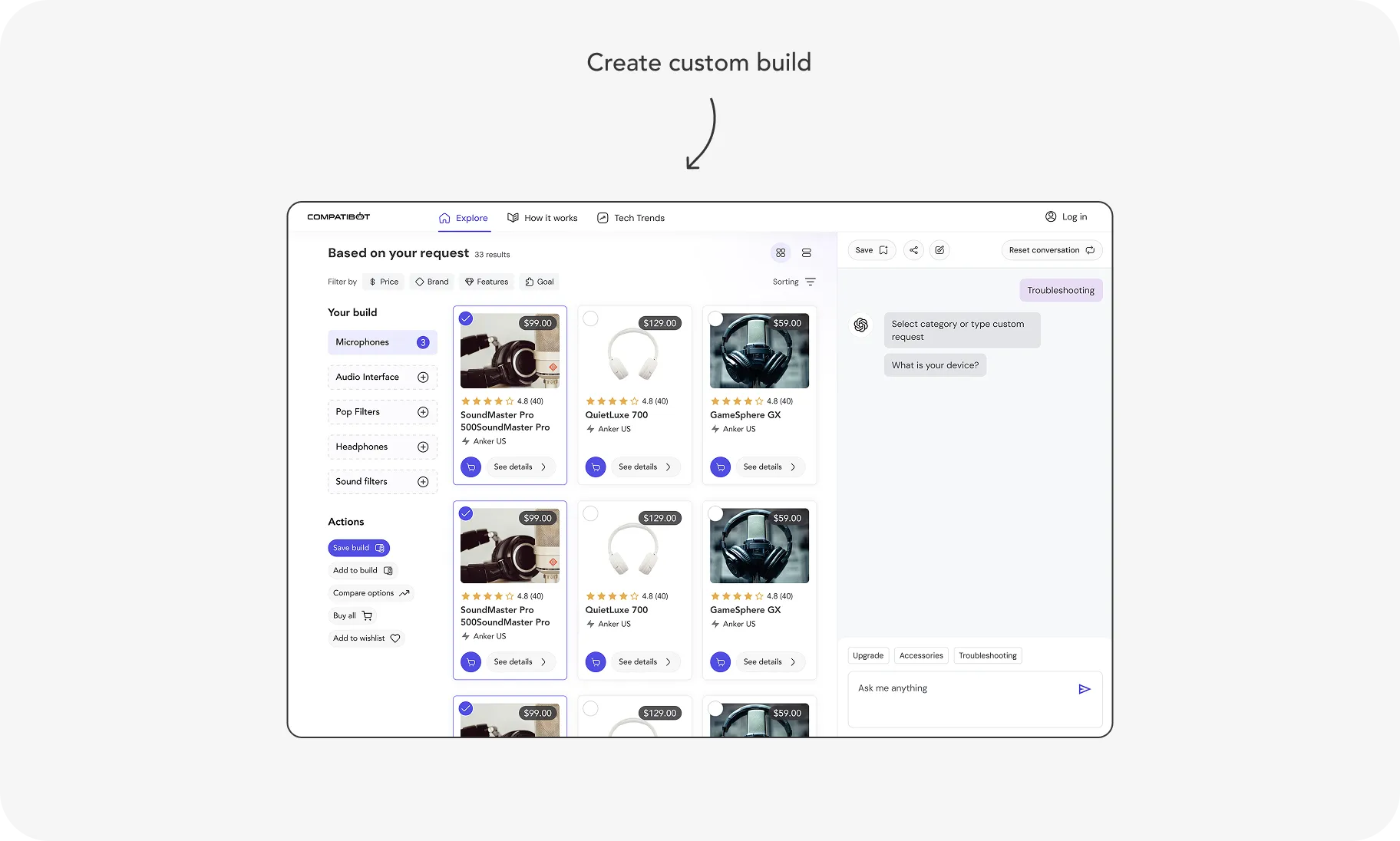
Task: Deselect third-row $99.00 product checkbox
Action: (x=466, y=708)
